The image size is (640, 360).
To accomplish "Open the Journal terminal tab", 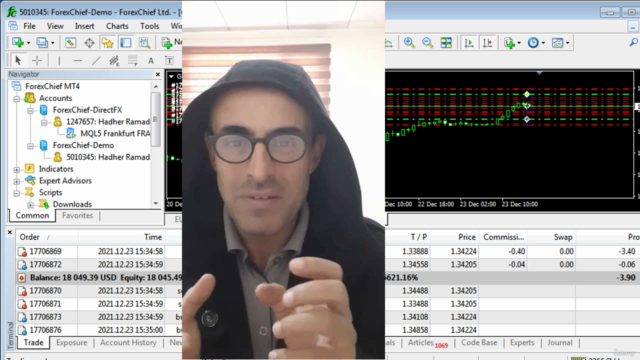I will click(x=560, y=343).
